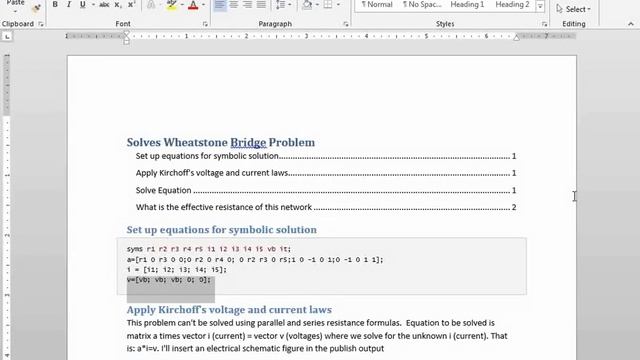Open the underline style dropdown arrow
Image resolution: width=640 pixels, height=360 pixels.
click(x=93, y=4)
